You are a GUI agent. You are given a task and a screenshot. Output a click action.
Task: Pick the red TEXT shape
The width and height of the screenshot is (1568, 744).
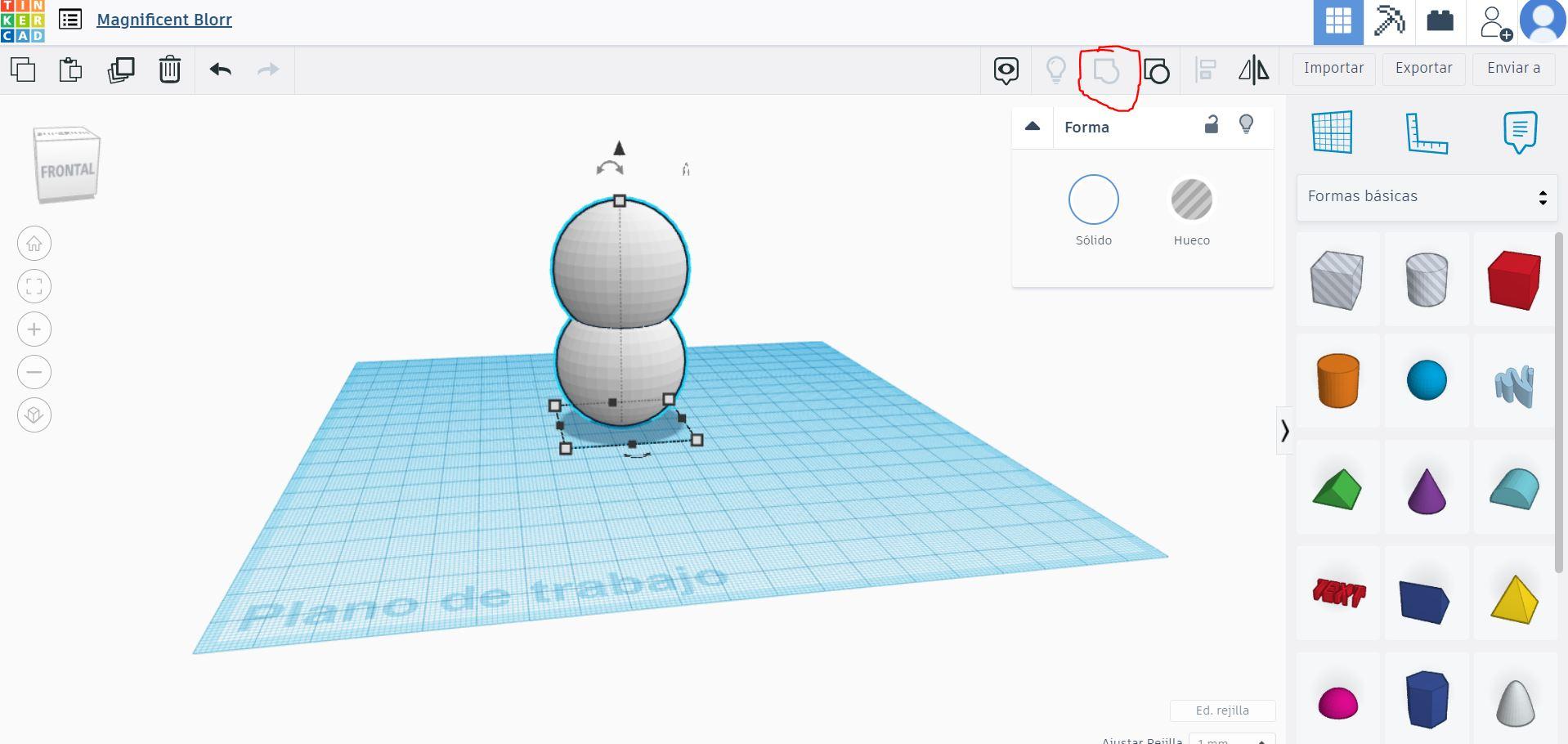click(x=1337, y=594)
